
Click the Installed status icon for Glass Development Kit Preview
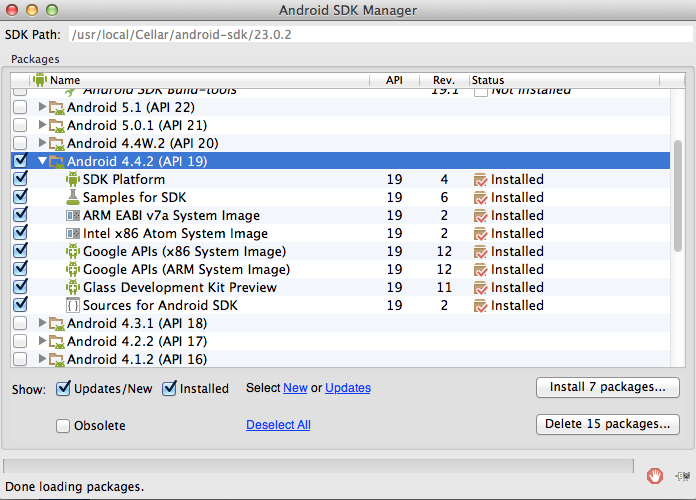coord(480,288)
